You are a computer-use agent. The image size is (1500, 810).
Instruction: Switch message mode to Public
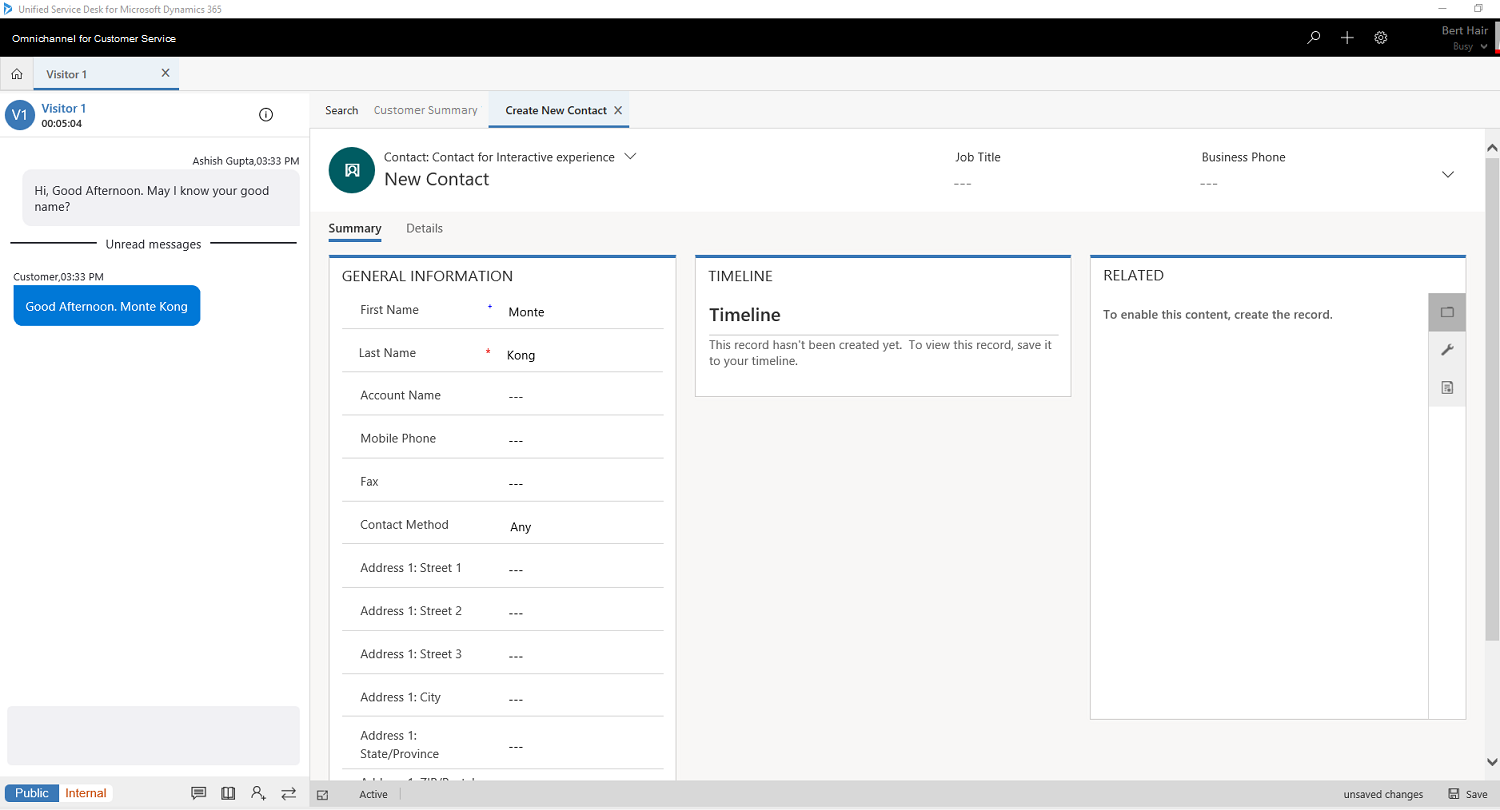click(32, 793)
